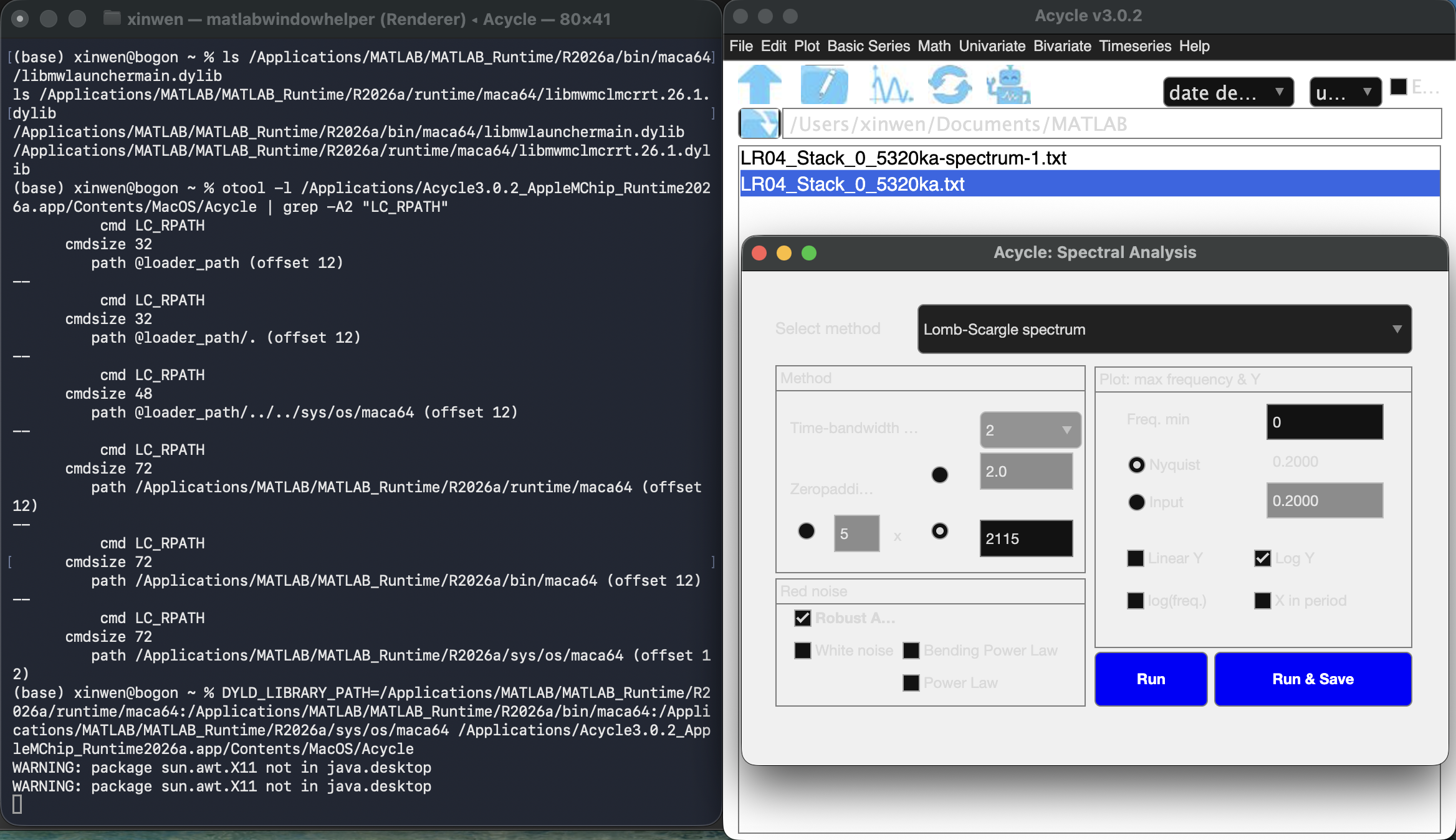
Task: Click the Run & Save button
Action: [x=1313, y=679]
